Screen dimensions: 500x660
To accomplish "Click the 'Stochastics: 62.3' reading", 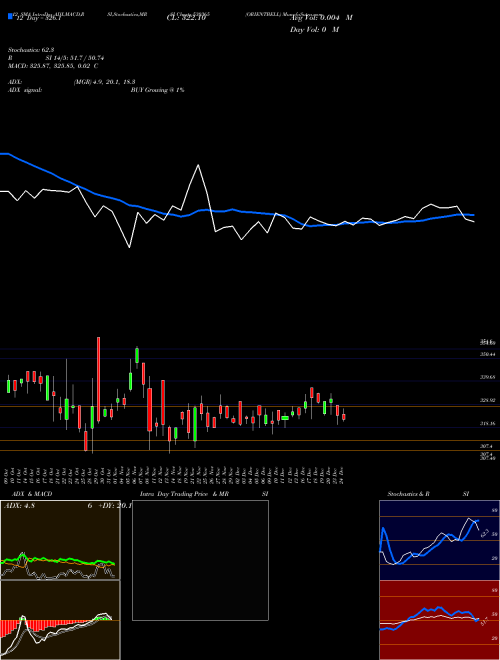I will click(31, 50).
